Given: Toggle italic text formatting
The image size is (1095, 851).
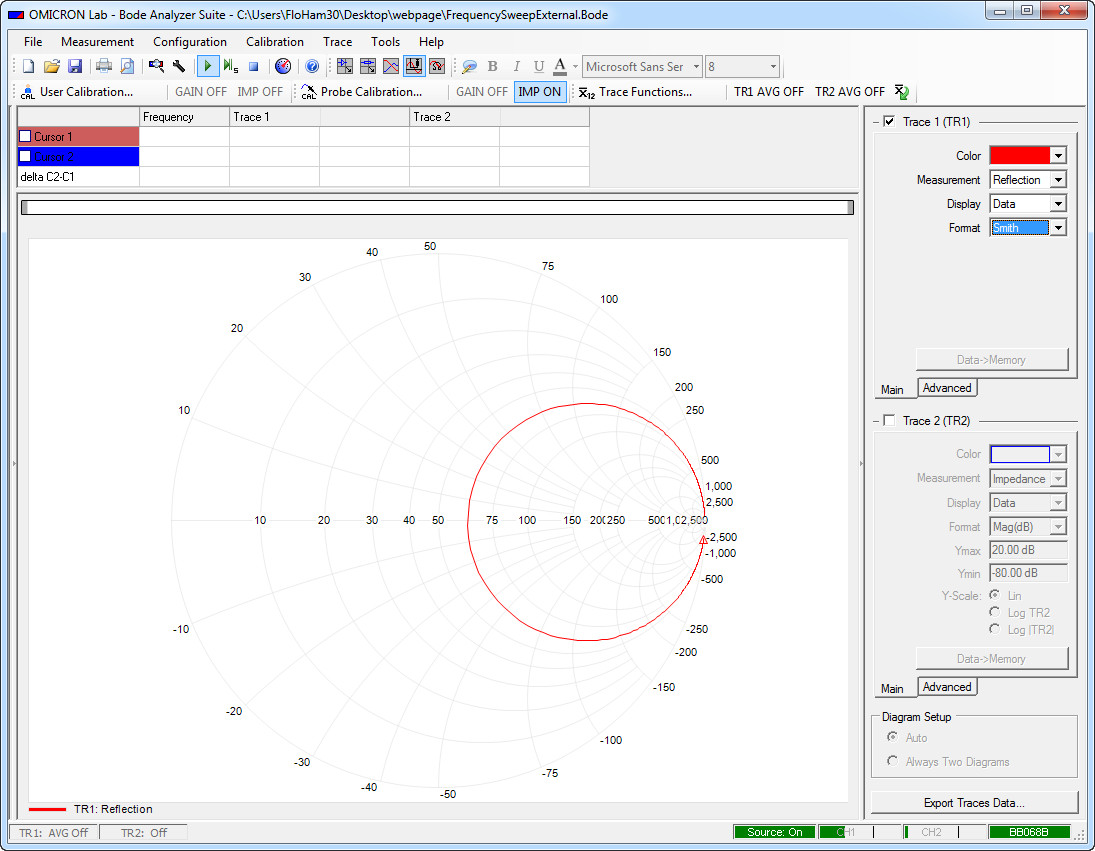Looking at the screenshot, I should click(x=516, y=66).
